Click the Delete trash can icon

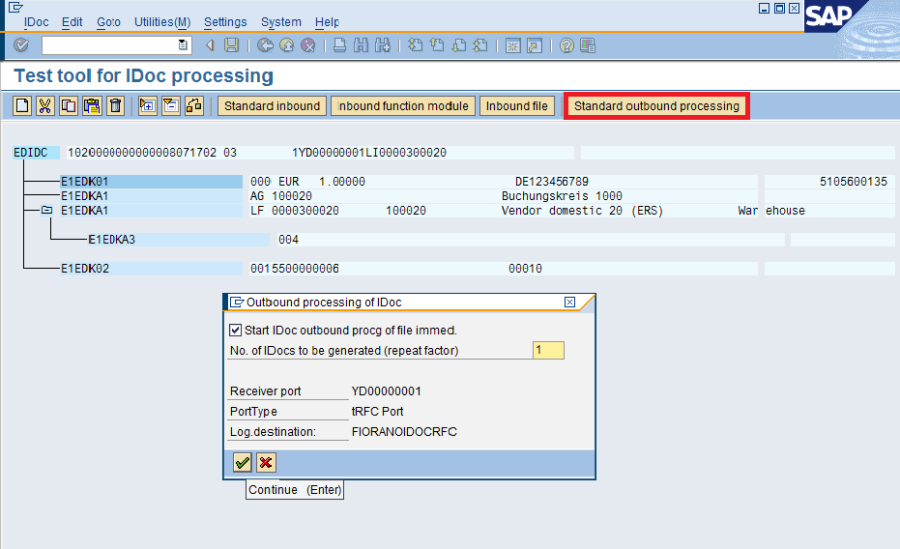click(x=115, y=106)
